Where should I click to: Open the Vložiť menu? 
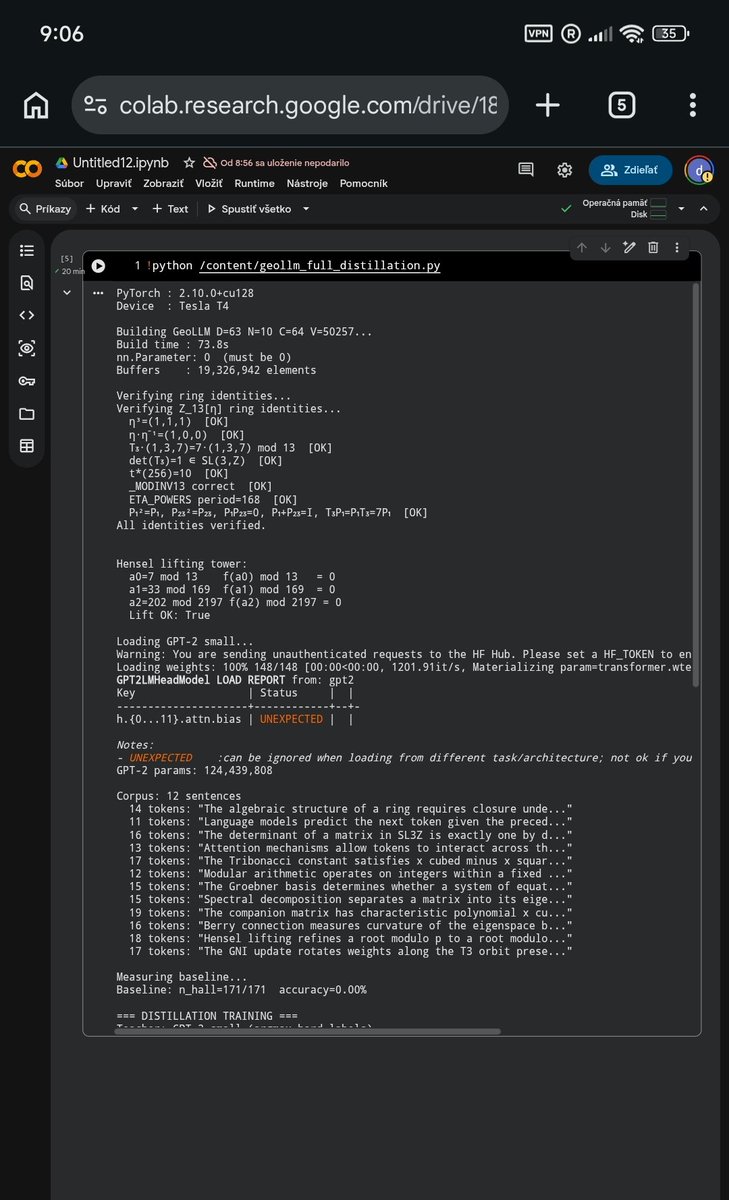point(208,183)
